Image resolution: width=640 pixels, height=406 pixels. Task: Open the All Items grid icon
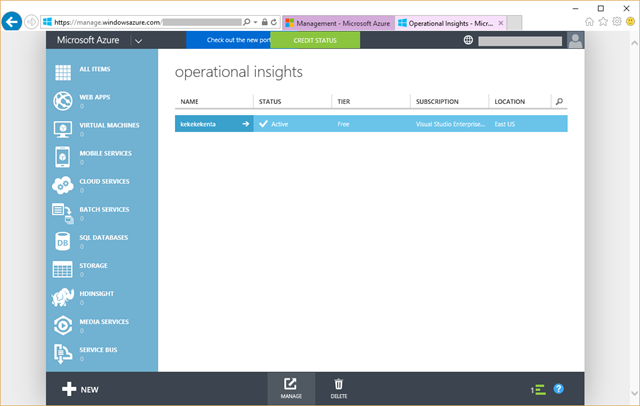(x=63, y=73)
